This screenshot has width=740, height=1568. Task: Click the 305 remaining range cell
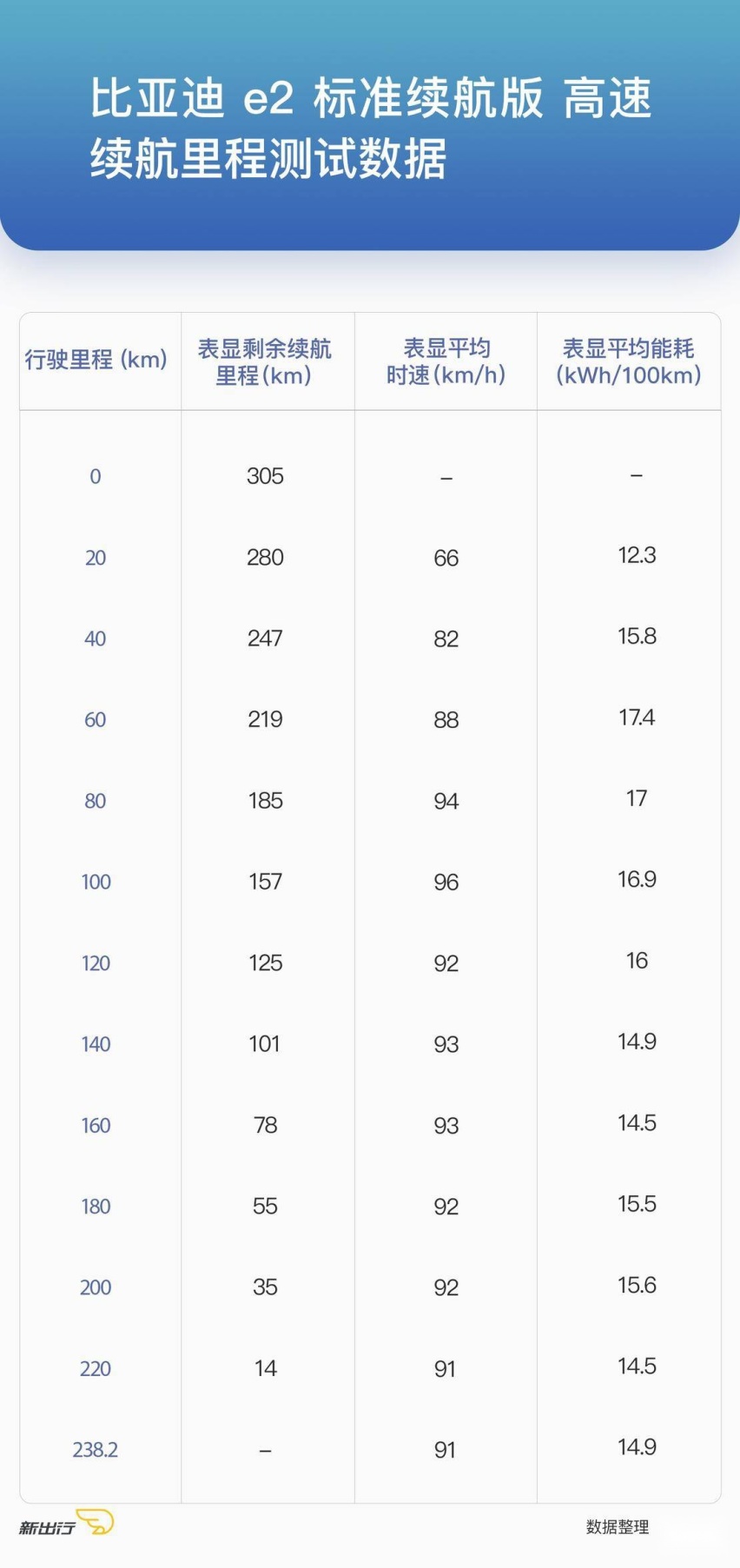265,476
